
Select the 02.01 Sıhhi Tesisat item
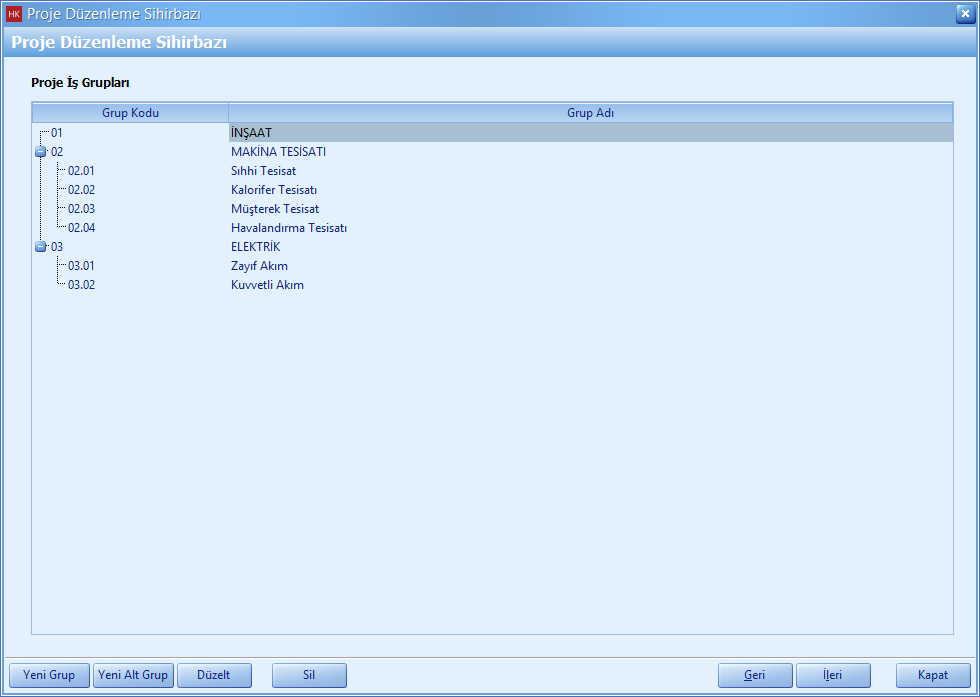[263, 171]
